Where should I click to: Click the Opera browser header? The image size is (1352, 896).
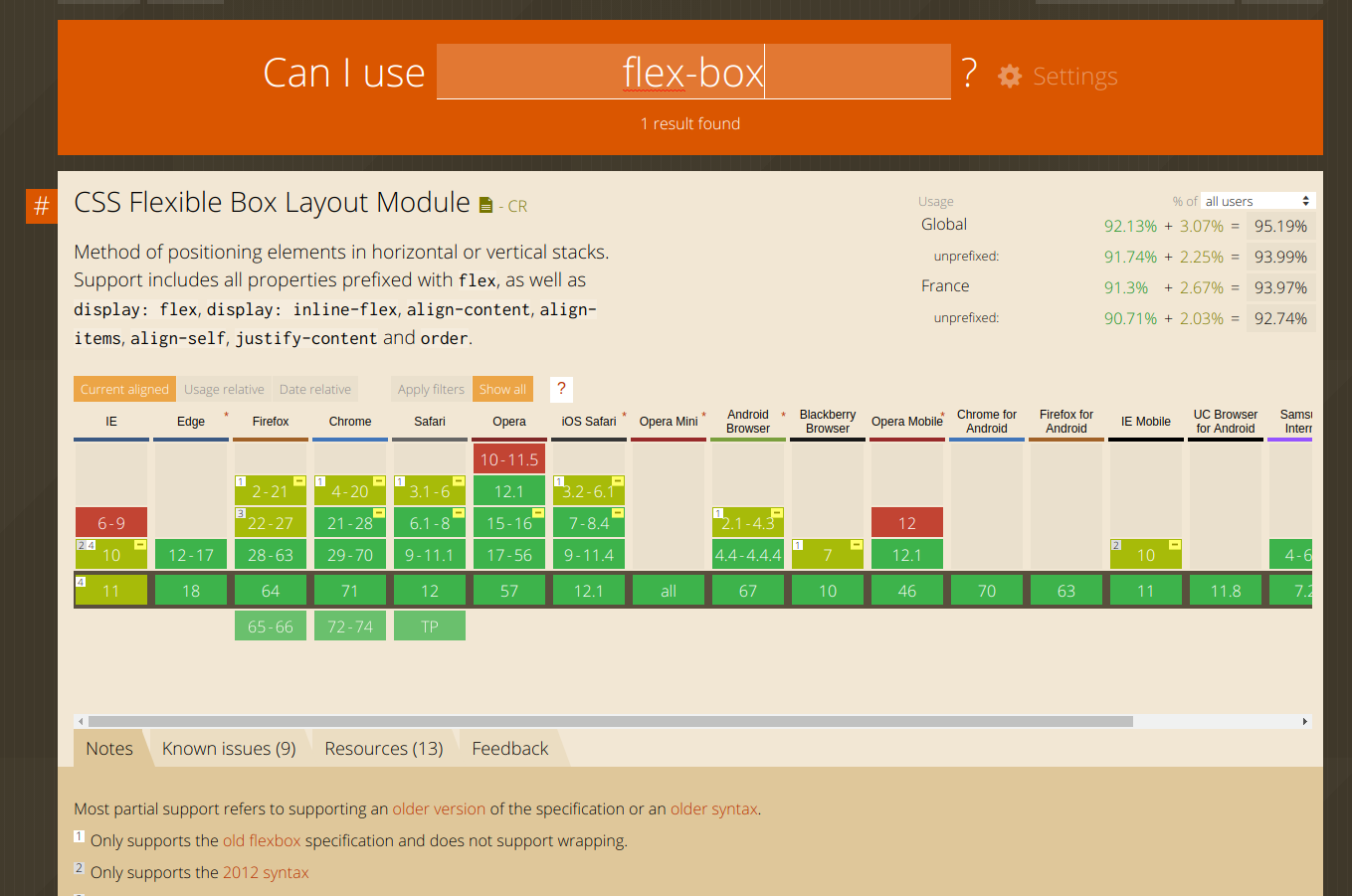click(x=509, y=422)
